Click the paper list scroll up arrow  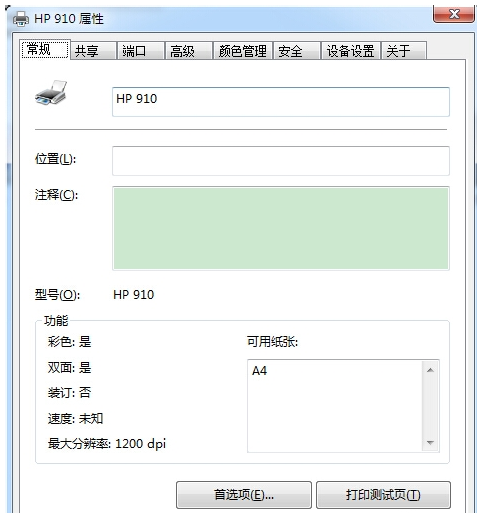(x=430, y=370)
